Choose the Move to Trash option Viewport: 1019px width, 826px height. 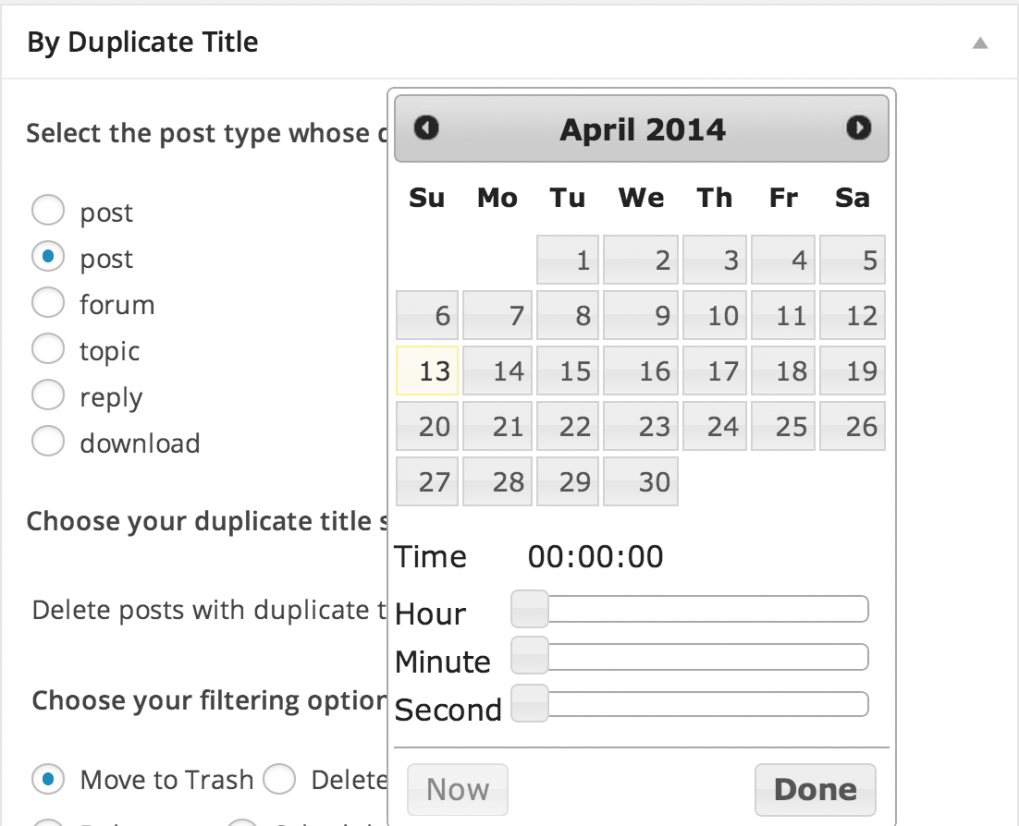point(48,779)
